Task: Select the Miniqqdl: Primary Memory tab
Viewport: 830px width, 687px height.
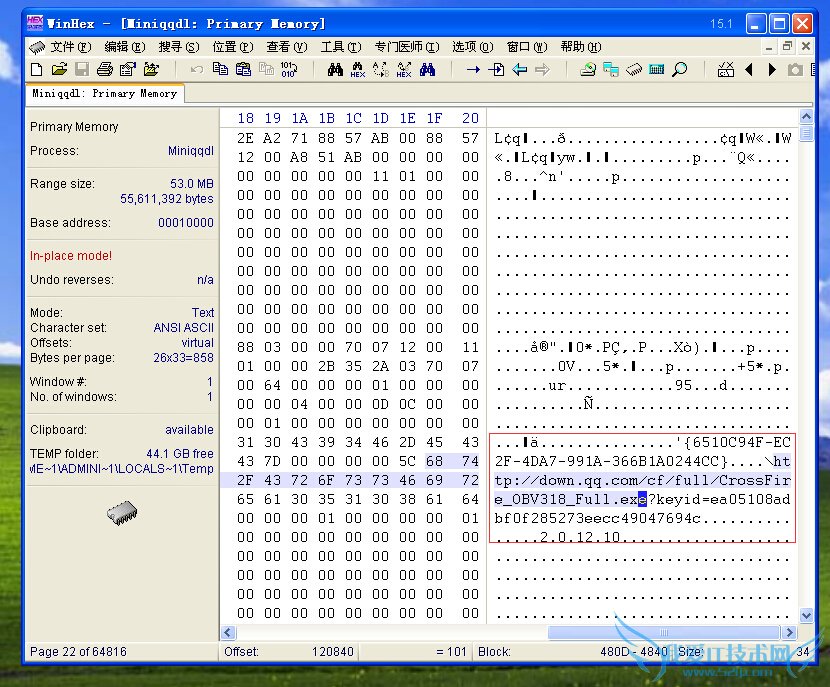Action: pos(104,93)
